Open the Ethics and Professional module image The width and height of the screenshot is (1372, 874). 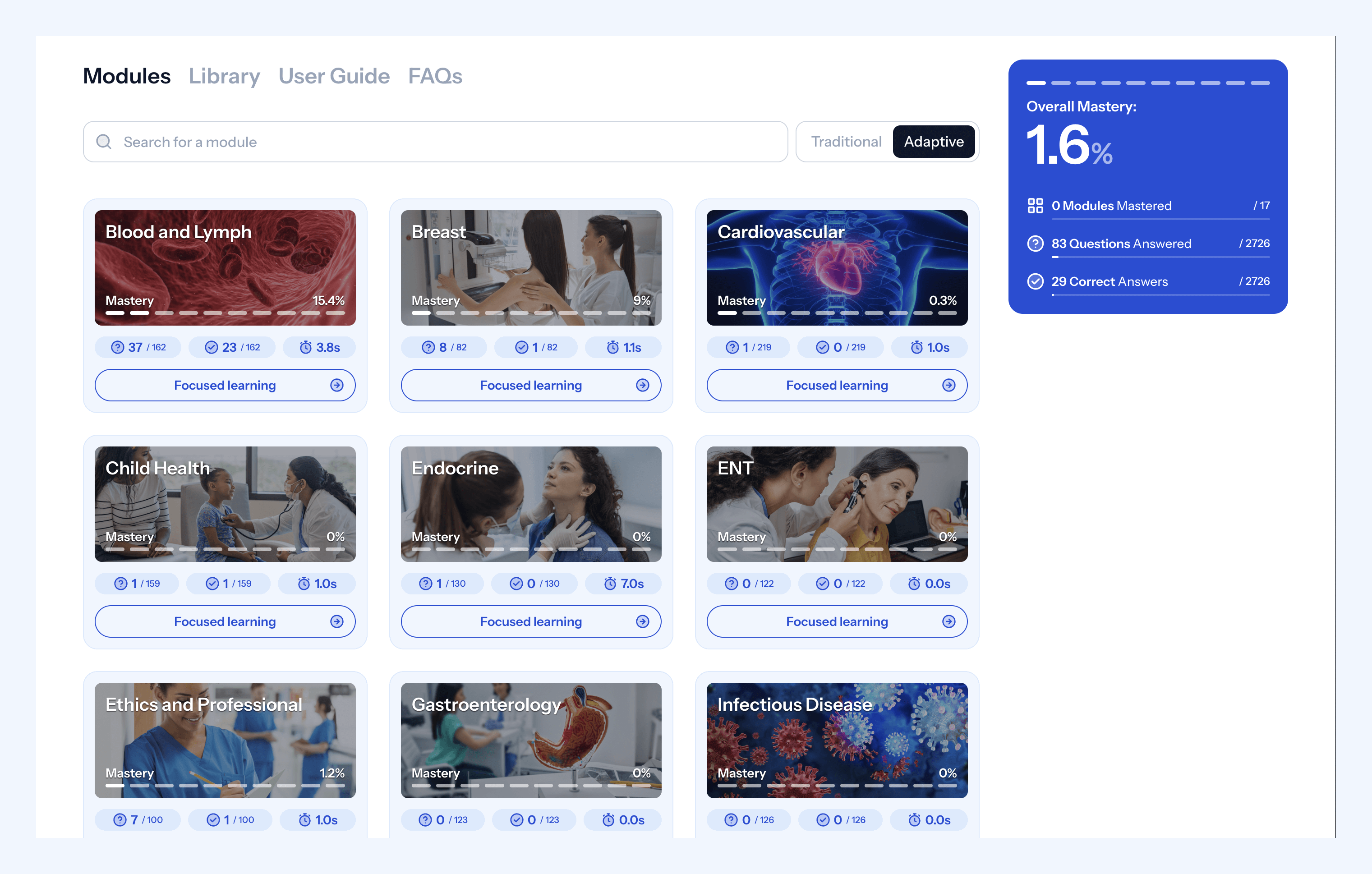click(x=225, y=740)
